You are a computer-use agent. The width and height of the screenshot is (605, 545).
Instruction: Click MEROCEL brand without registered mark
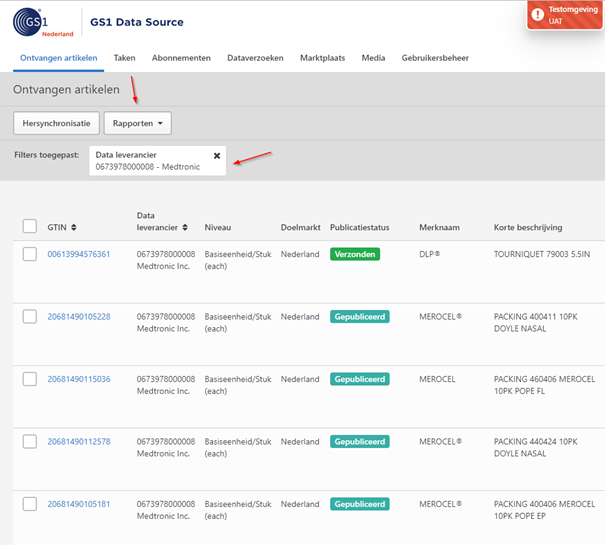(x=437, y=379)
